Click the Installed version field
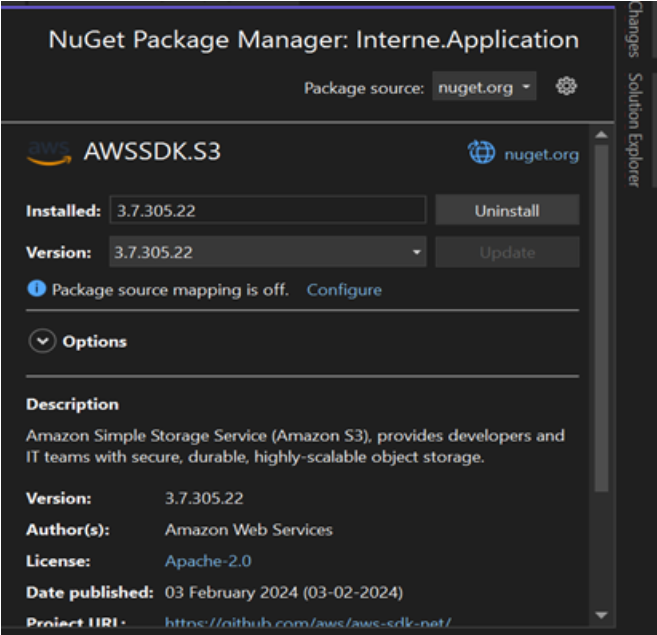The width and height of the screenshot is (657, 635). pyautogui.click(x=268, y=210)
